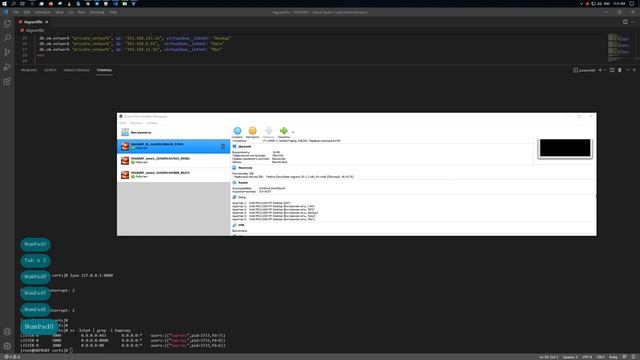Select the Vagrantfile editor tab

[x=33, y=22]
